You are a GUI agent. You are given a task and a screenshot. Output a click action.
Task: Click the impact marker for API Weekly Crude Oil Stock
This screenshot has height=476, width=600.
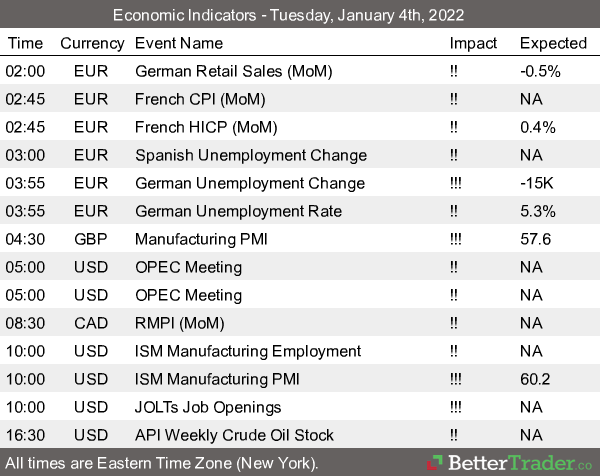455,435
